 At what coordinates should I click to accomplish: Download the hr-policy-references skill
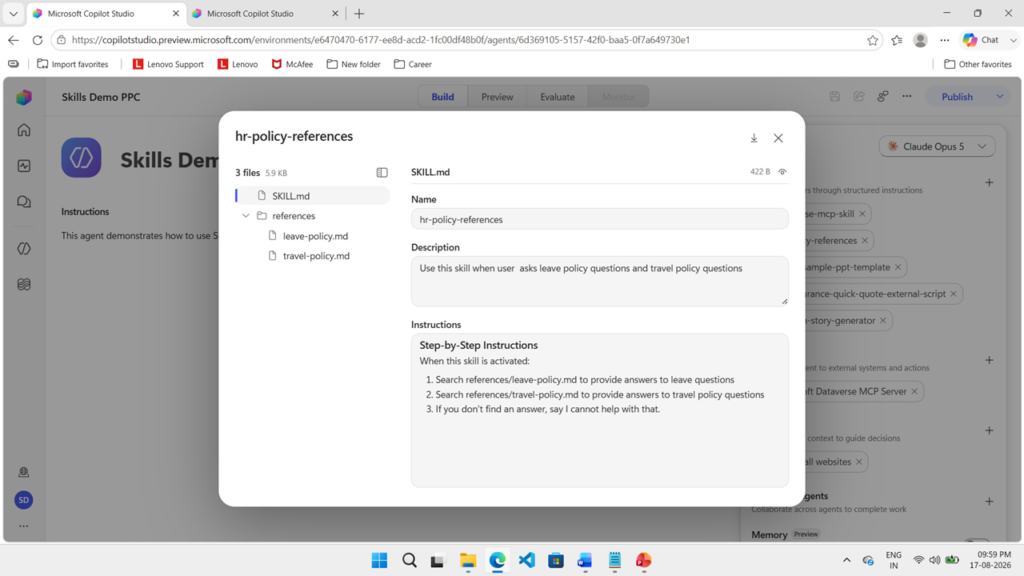[754, 138]
